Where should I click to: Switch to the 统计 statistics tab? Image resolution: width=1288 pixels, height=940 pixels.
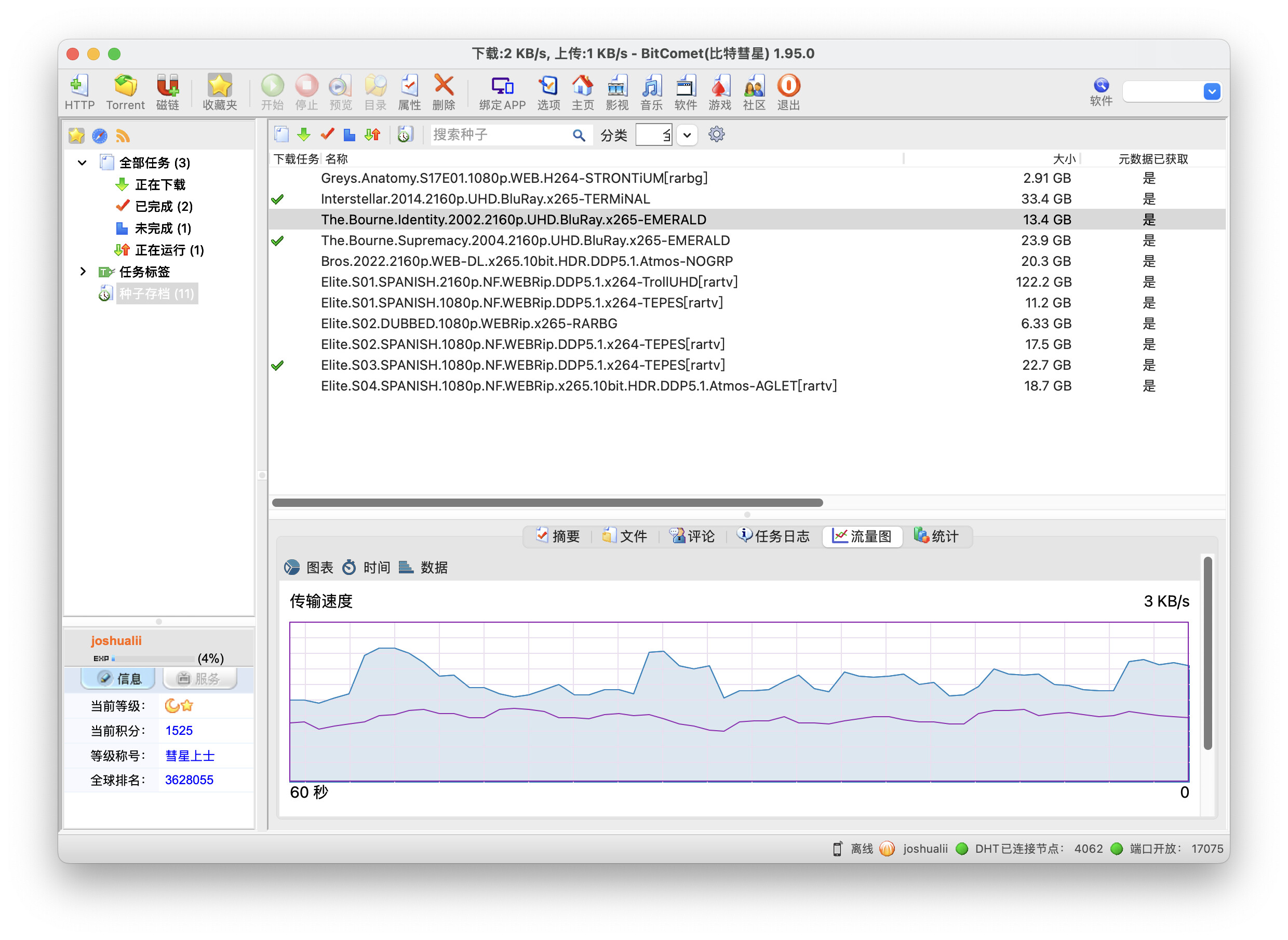point(936,536)
